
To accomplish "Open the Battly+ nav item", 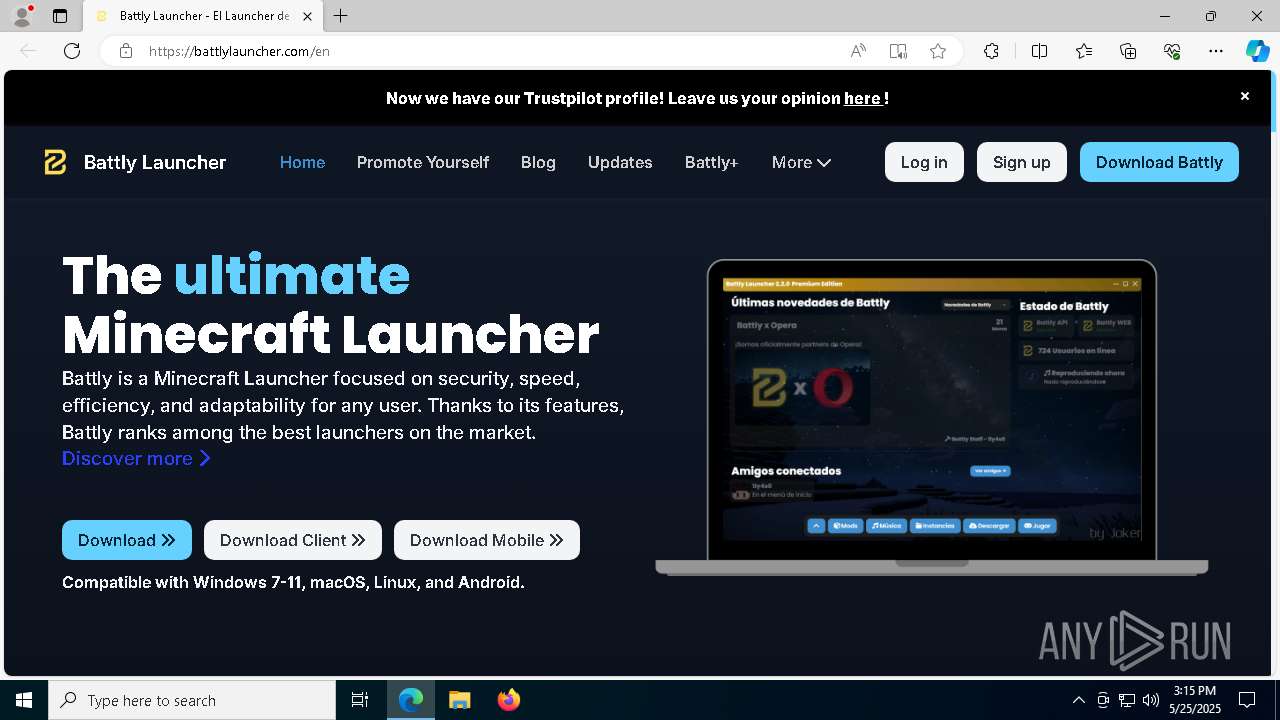I will click(711, 162).
